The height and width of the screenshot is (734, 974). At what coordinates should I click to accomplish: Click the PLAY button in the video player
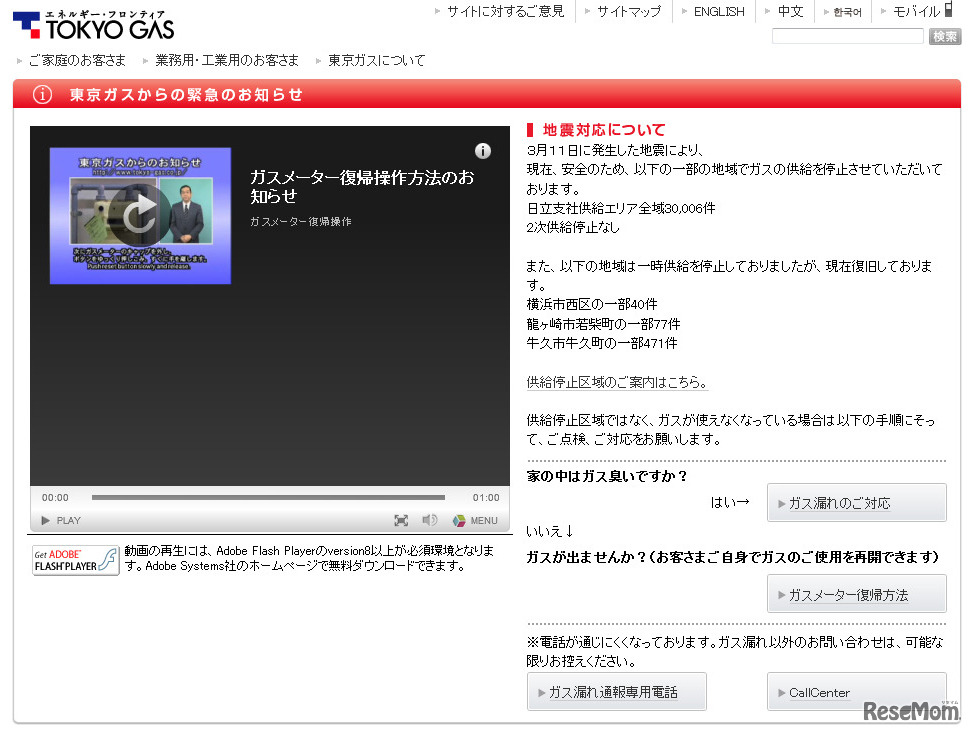click(x=61, y=520)
